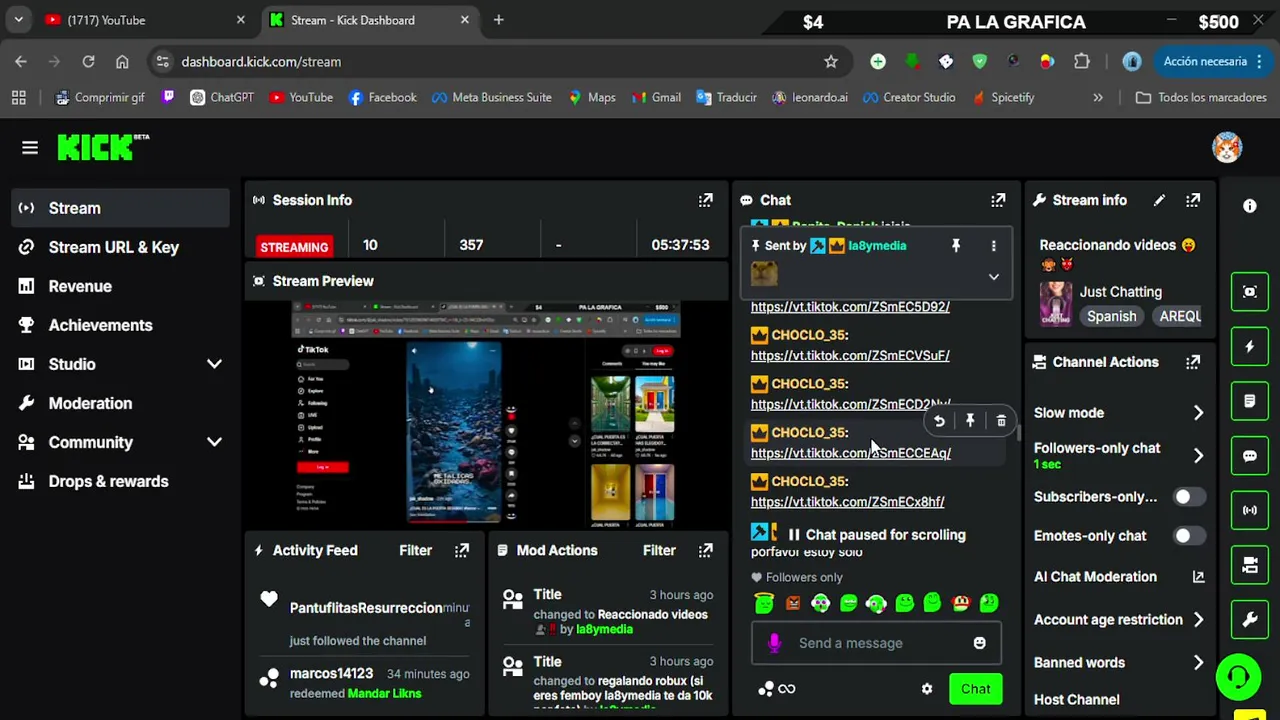Open the pinned message options menu
The height and width of the screenshot is (720, 1280).
pyautogui.click(x=993, y=245)
